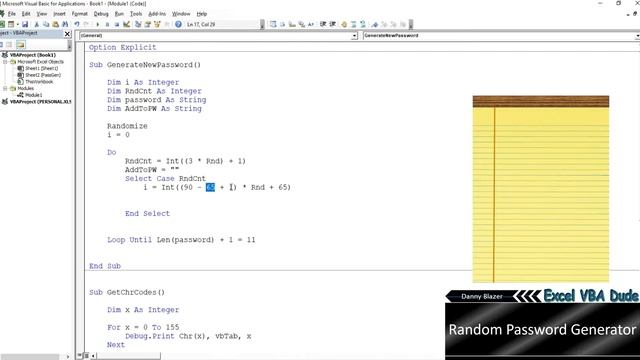
Task: Open the Add-Ins menu
Action: 157,14
